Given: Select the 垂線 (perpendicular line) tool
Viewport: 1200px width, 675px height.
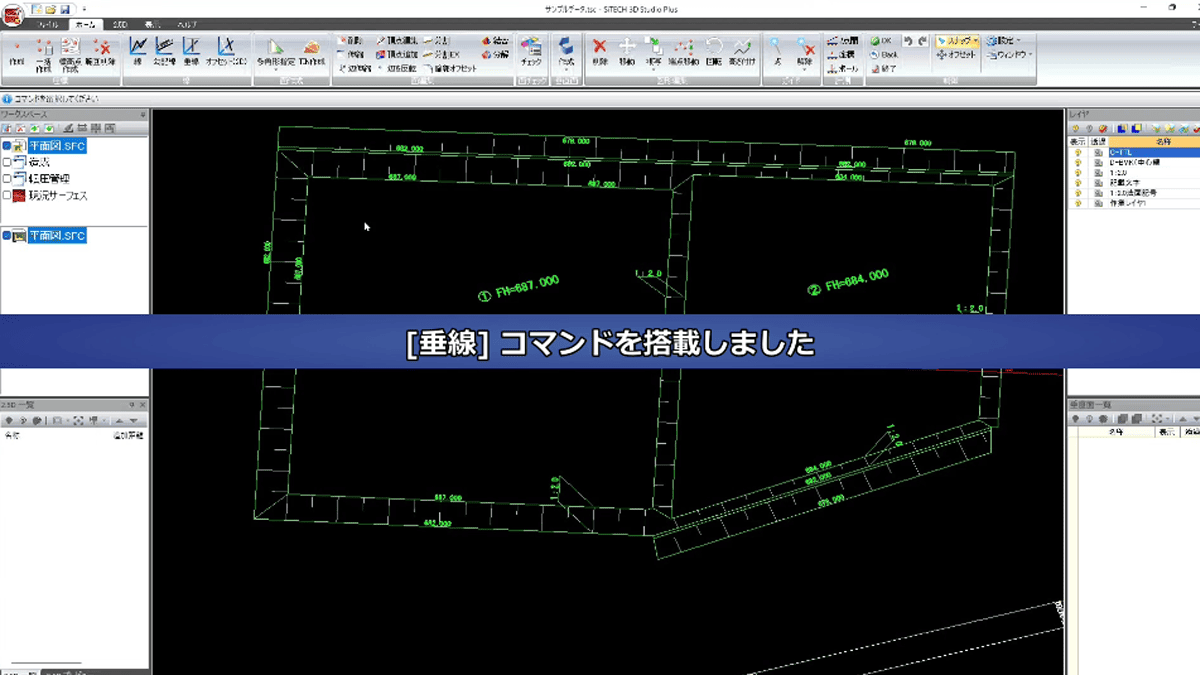Looking at the screenshot, I should (x=190, y=47).
